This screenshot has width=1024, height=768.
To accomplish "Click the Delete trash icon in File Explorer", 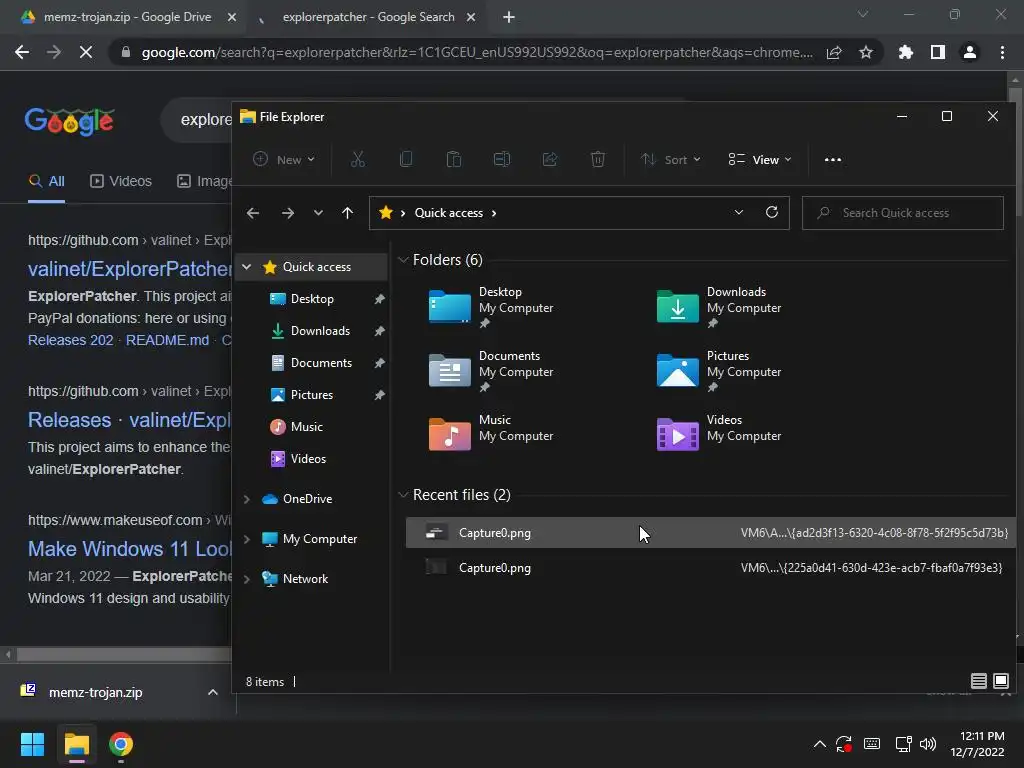I will pyautogui.click(x=598, y=159).
